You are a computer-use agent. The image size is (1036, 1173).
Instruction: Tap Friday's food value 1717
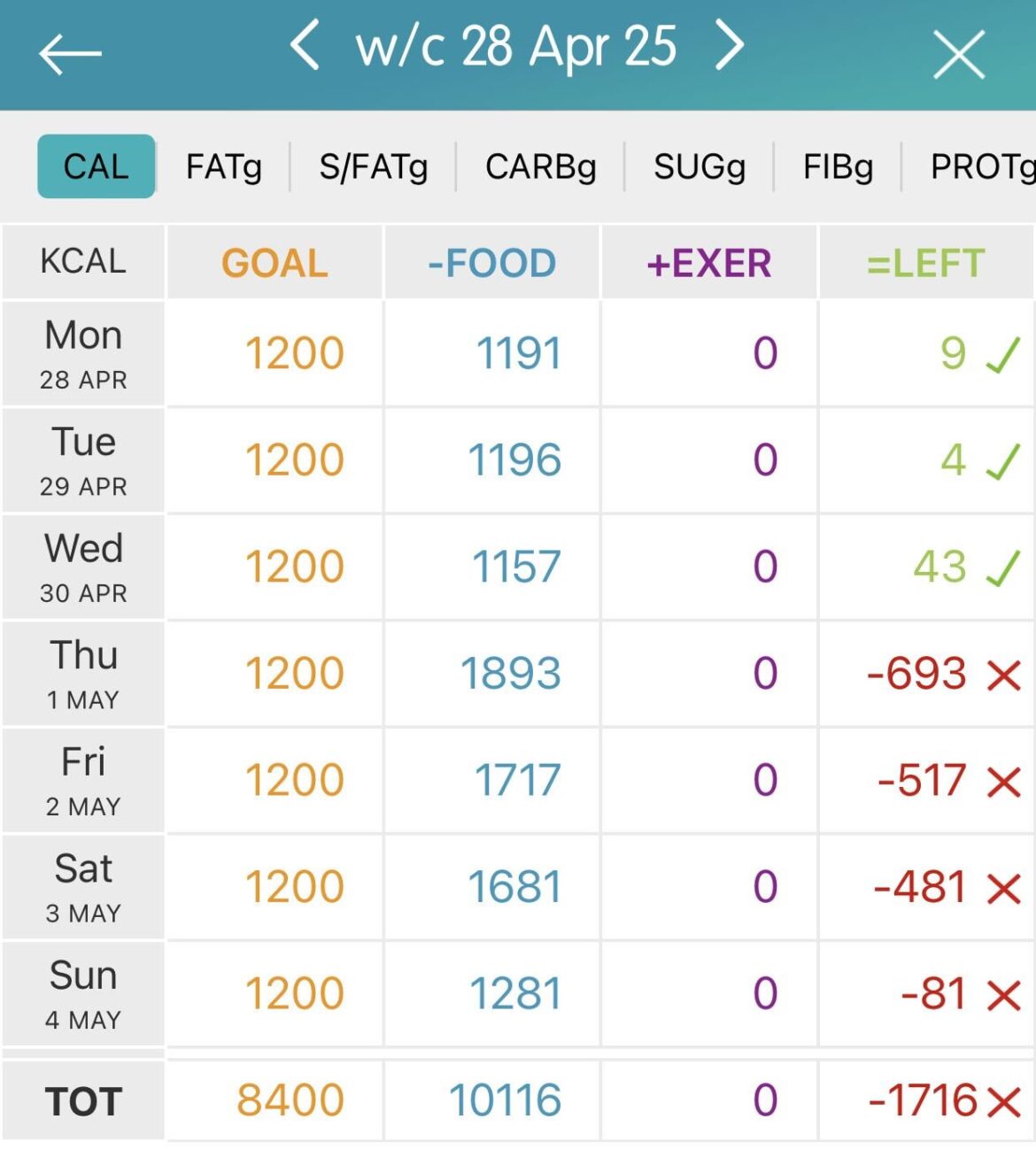pyautogui.click(x=517, y=780)
